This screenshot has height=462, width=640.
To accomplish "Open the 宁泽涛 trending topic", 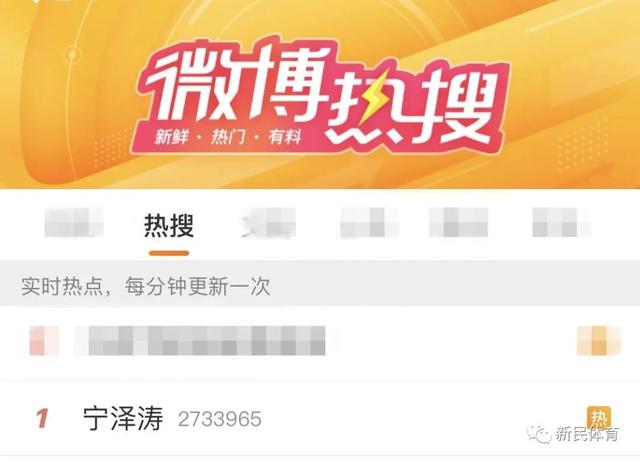I will 123,419.
